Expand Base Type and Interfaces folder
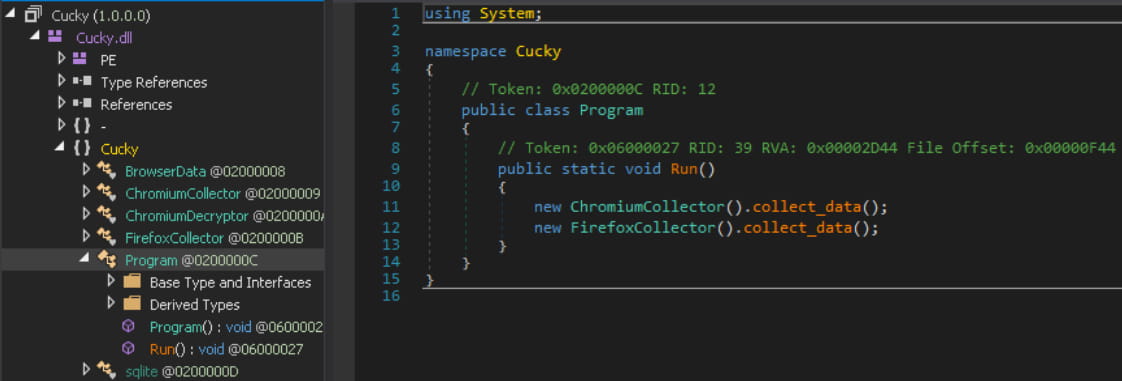1122x381 pixels. 111,281
